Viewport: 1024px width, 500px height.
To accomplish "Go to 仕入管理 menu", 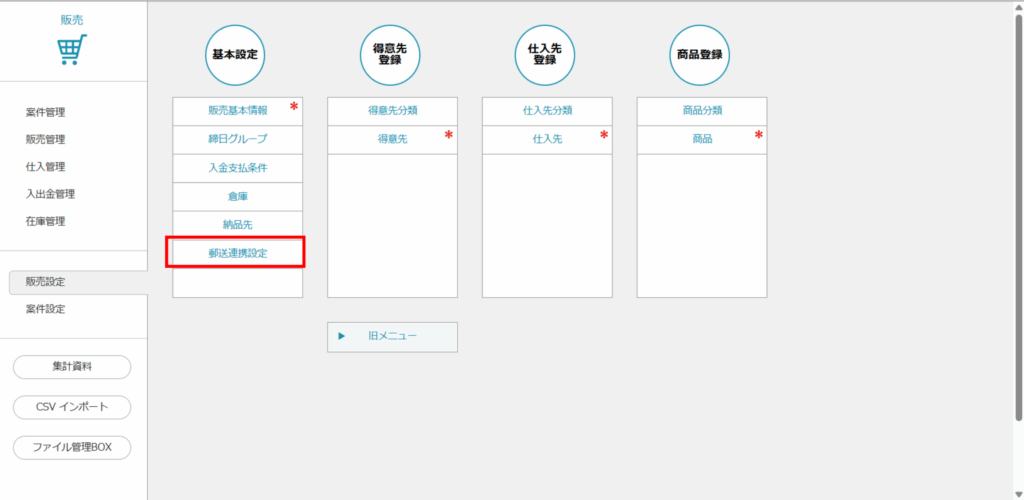I will coord(46,167).
